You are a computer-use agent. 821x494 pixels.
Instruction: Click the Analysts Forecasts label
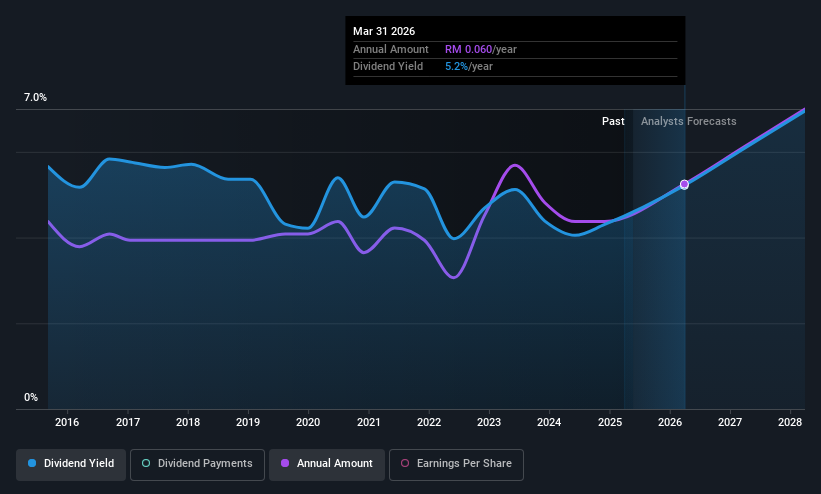click(689, 121)
